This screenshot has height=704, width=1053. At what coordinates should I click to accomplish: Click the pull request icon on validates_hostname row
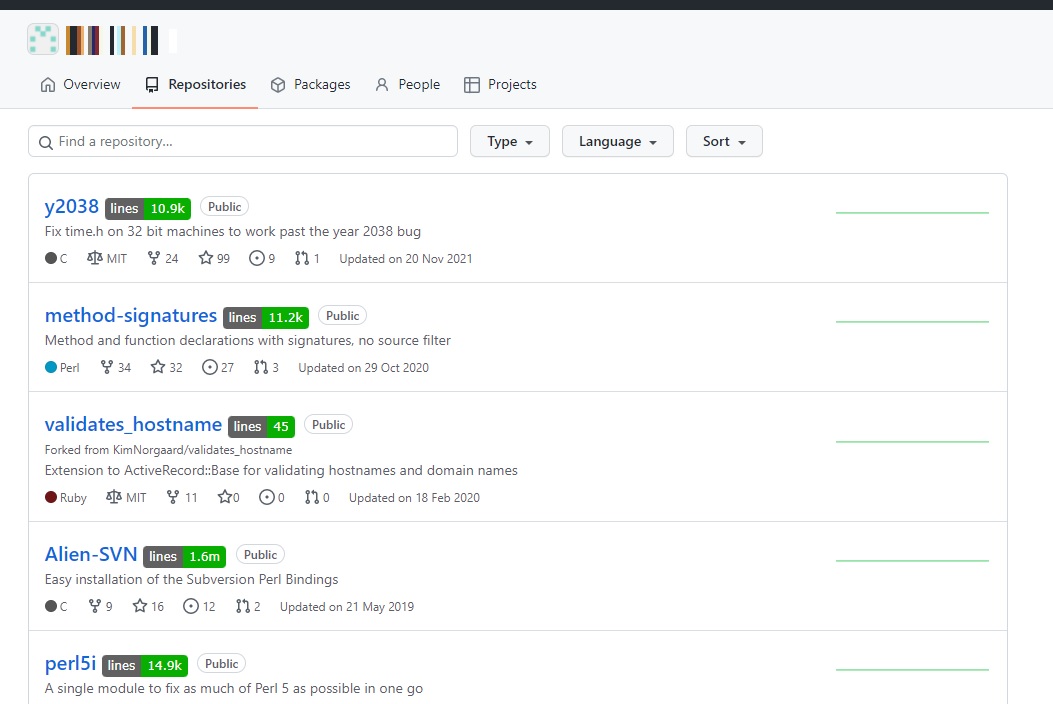(x=312, y=497)
